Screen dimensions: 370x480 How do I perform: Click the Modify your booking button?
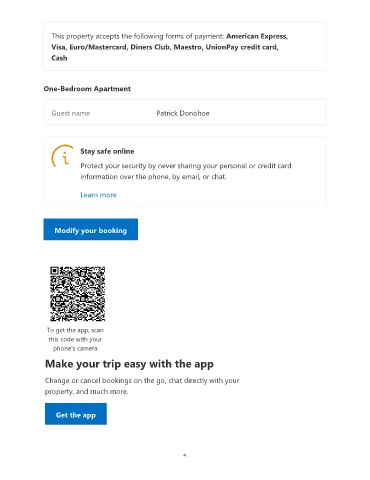pos(90,229)
